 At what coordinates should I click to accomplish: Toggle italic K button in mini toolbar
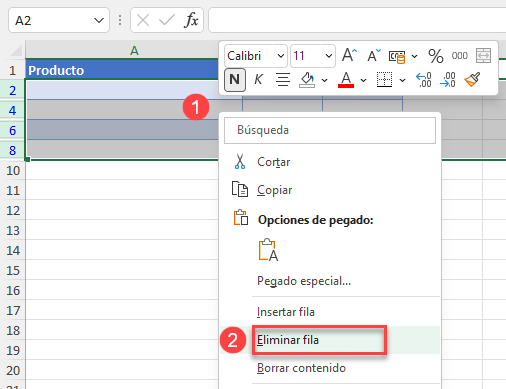(x=258, y=80)
